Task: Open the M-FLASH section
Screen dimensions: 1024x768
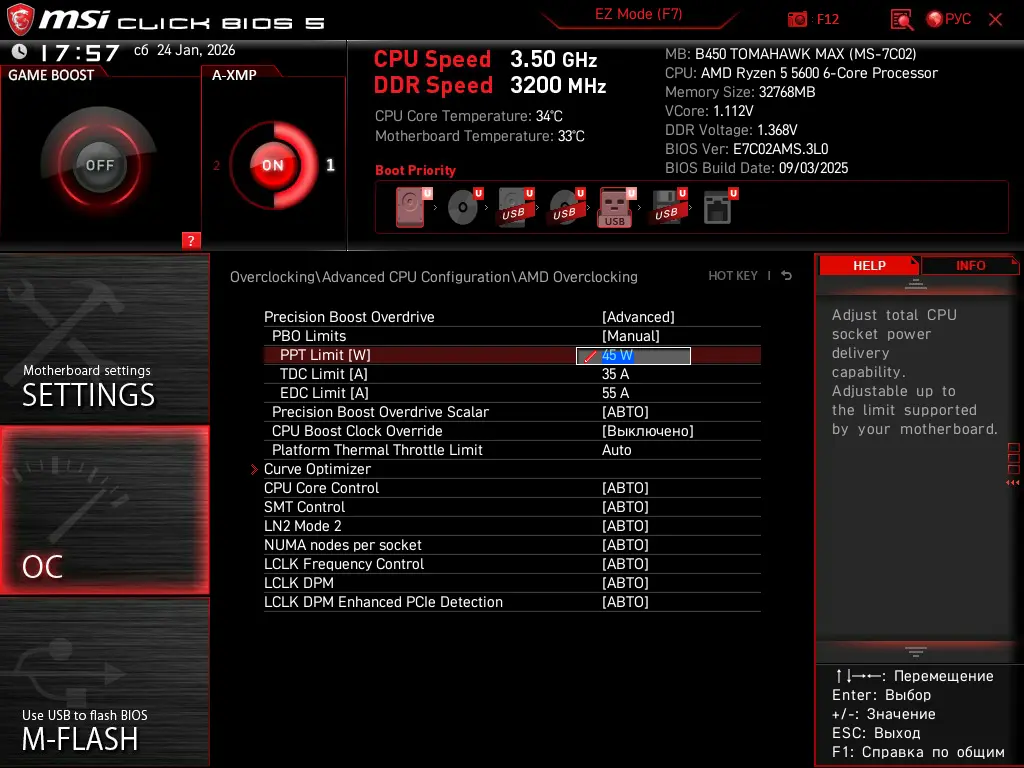Action: coord(104,682)
